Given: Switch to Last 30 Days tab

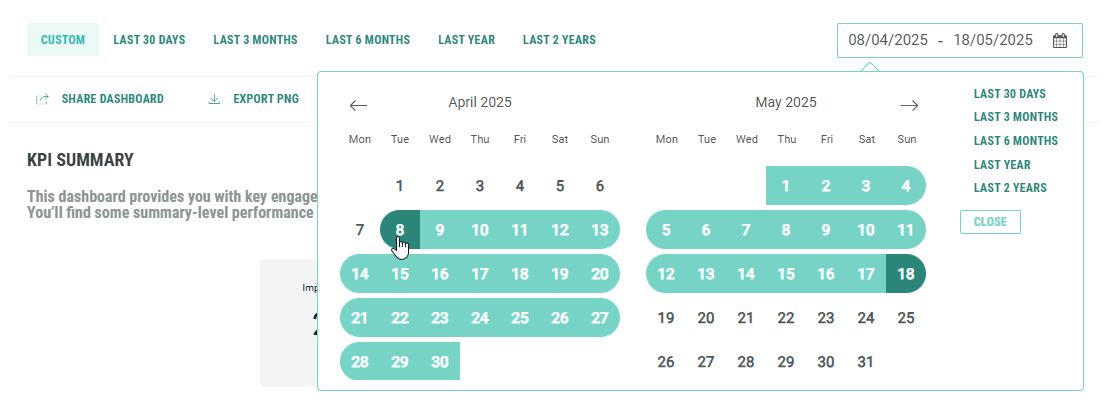Looking at the screenshot, I should 150,40.
